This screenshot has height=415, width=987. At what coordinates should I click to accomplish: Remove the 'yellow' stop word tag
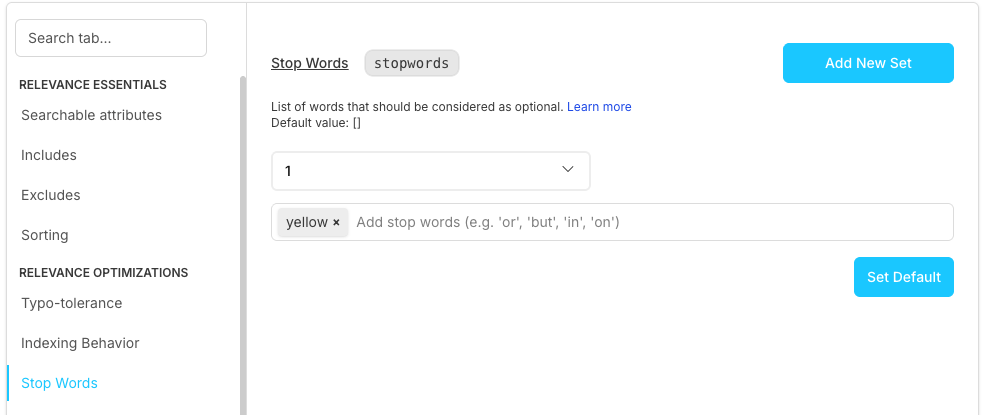337,223
